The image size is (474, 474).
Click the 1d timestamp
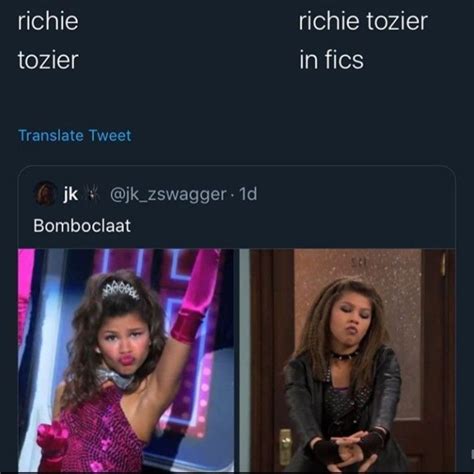point(248,193)
